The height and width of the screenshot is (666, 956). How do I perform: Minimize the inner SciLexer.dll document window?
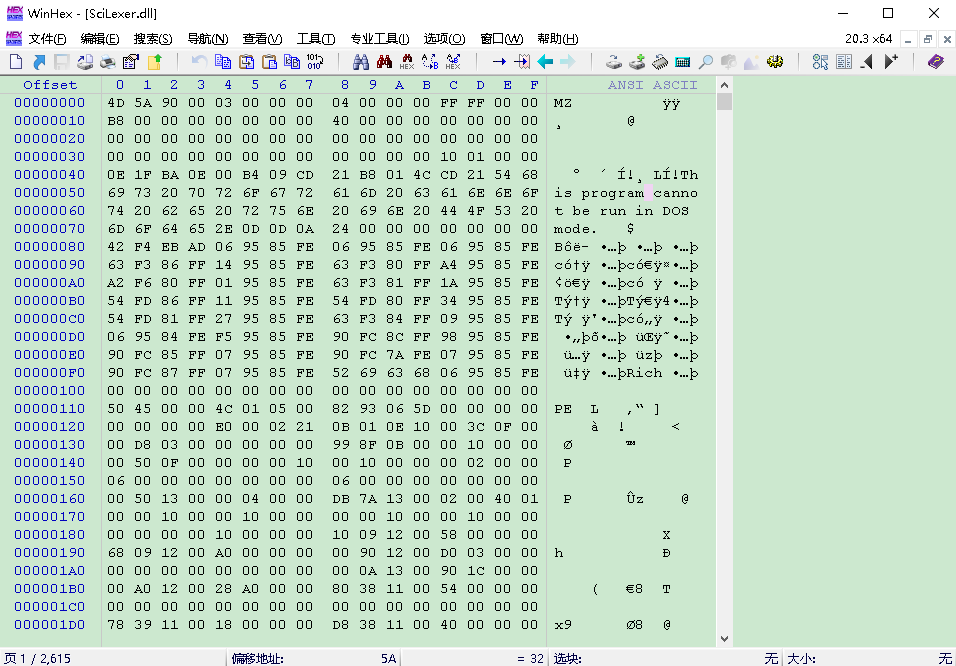point(908,40)
